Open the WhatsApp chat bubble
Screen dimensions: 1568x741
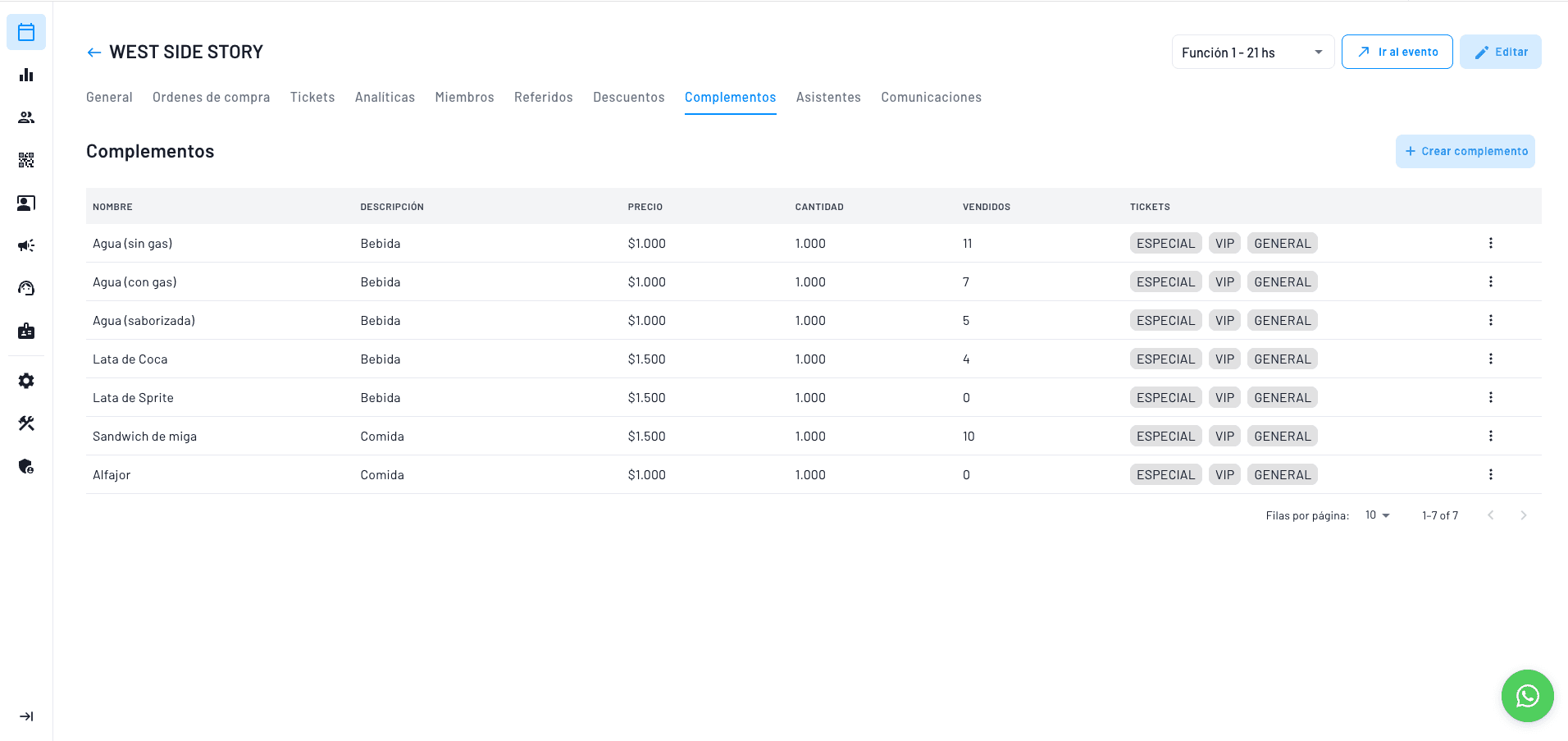click(x=1526, y=695)
